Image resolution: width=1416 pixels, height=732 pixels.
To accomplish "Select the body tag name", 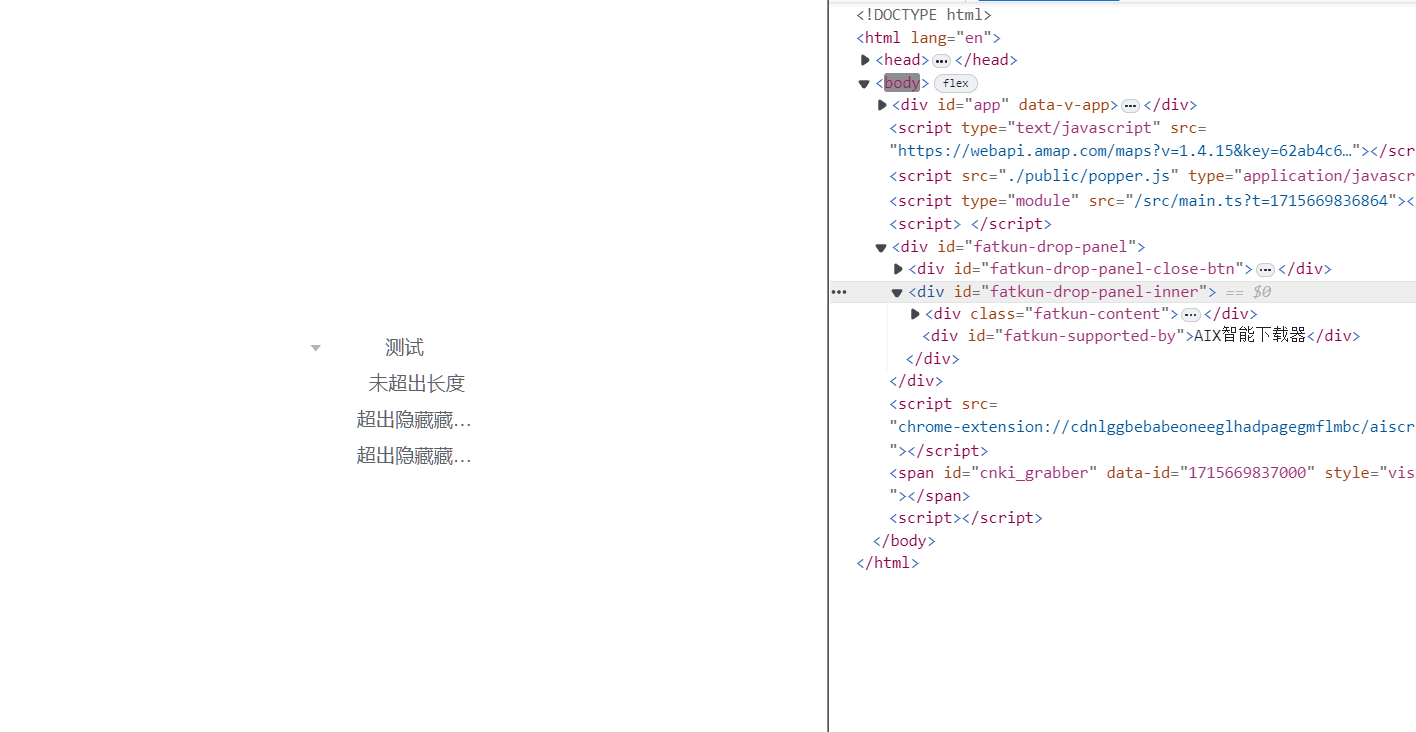I will coord(901,83).
